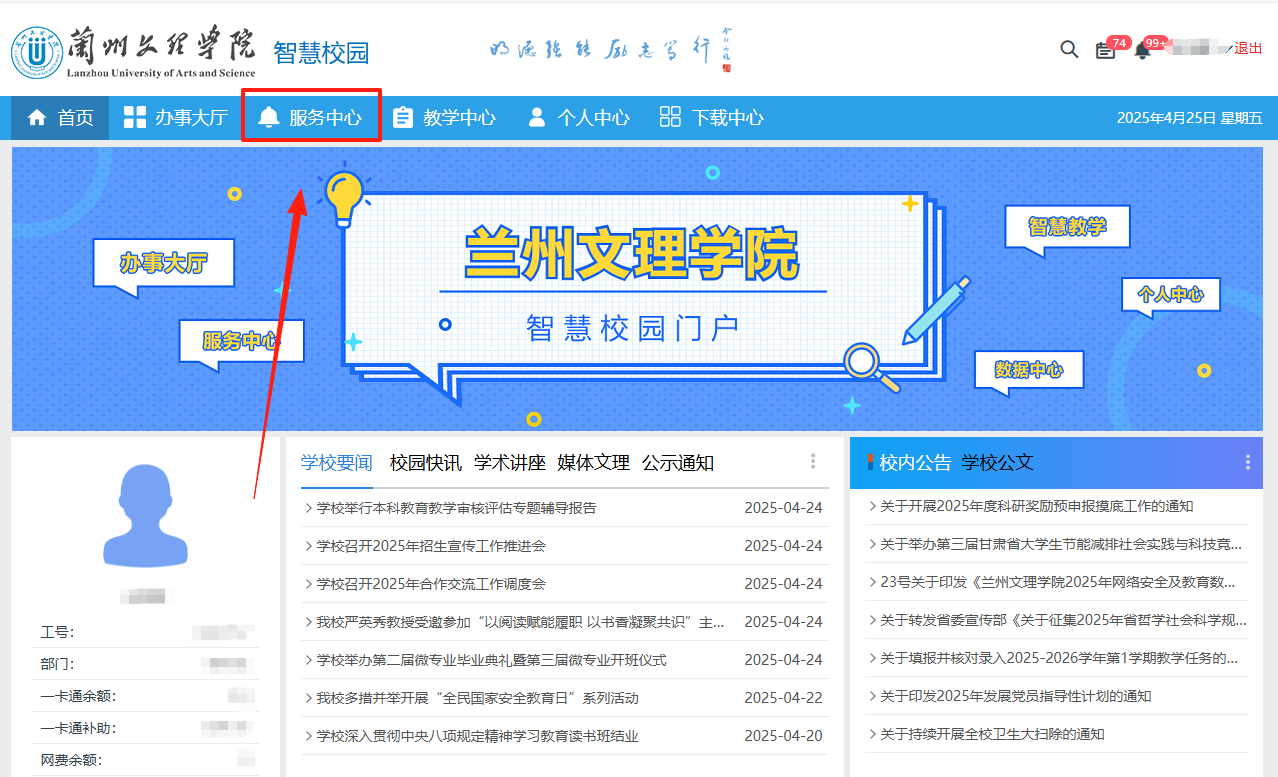
Task: Click the 工号 label in profile card
Action: [x=57, y=632]
